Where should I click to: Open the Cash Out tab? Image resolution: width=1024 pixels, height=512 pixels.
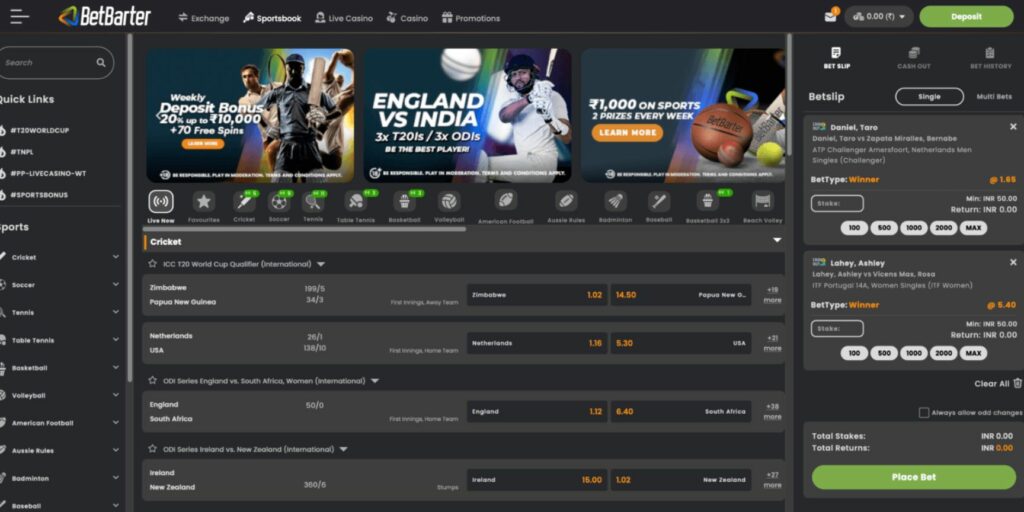tap(914, 58)
